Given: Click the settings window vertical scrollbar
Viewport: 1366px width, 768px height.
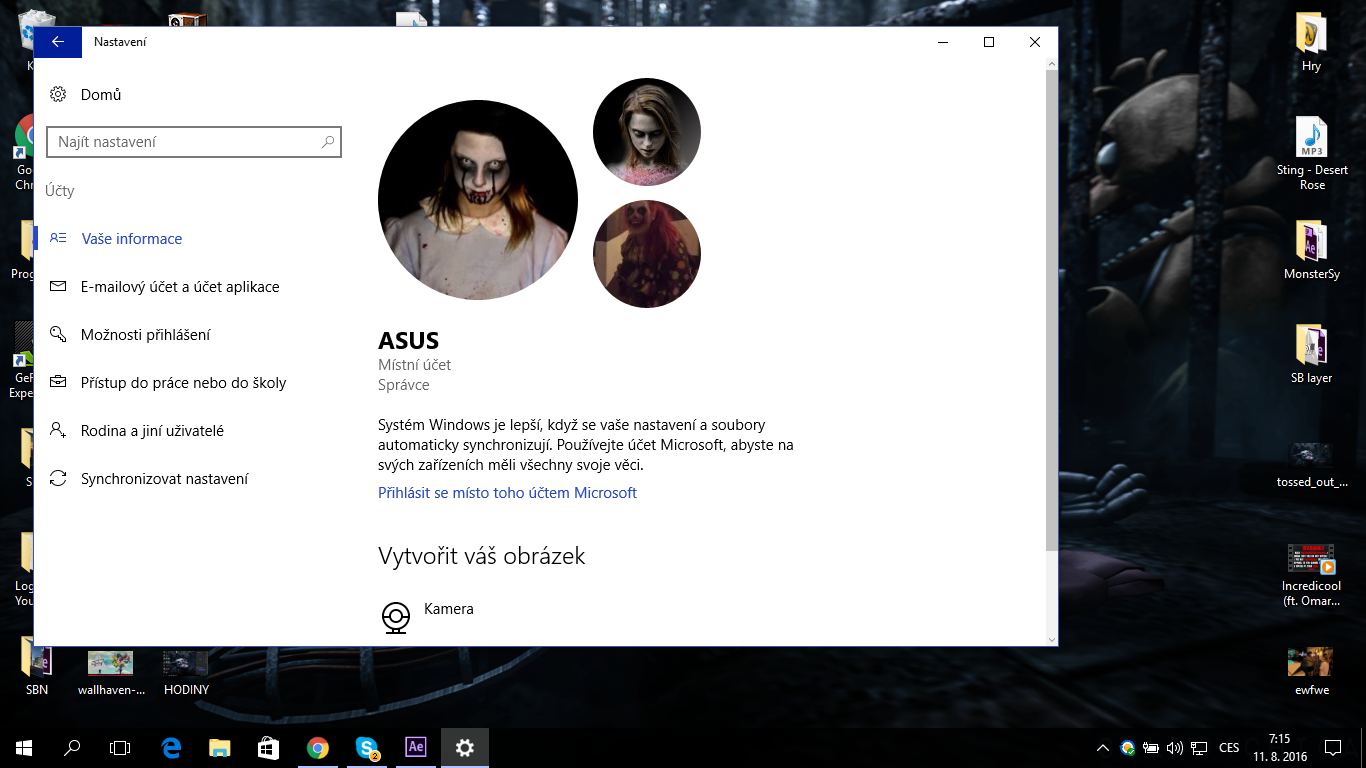Looking at the screenshot, I should pyautogui.click(x=1051, y=300).
